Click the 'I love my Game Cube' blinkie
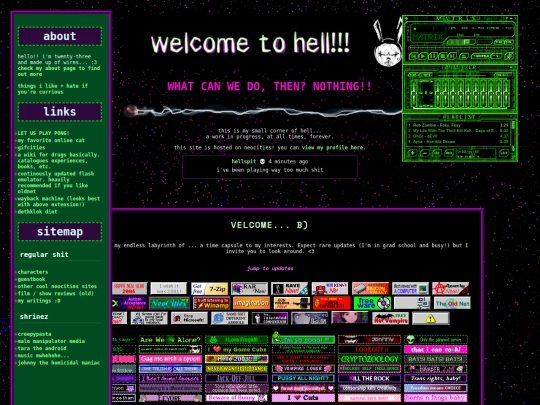Screen dimensions: 540x405 (x=236, y=349)
